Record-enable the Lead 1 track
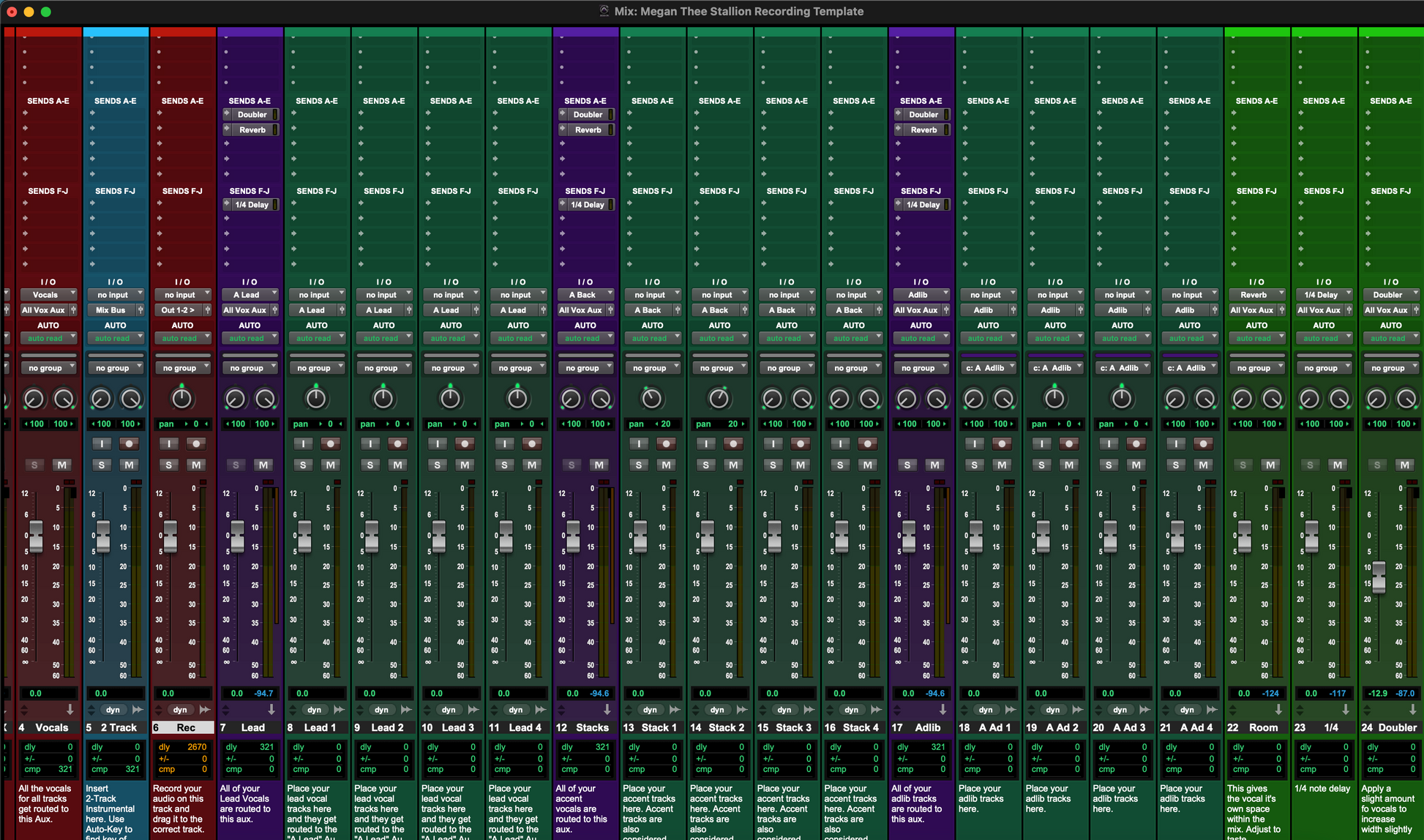This screenshot has height=840, width=1424. pos(331,443)
